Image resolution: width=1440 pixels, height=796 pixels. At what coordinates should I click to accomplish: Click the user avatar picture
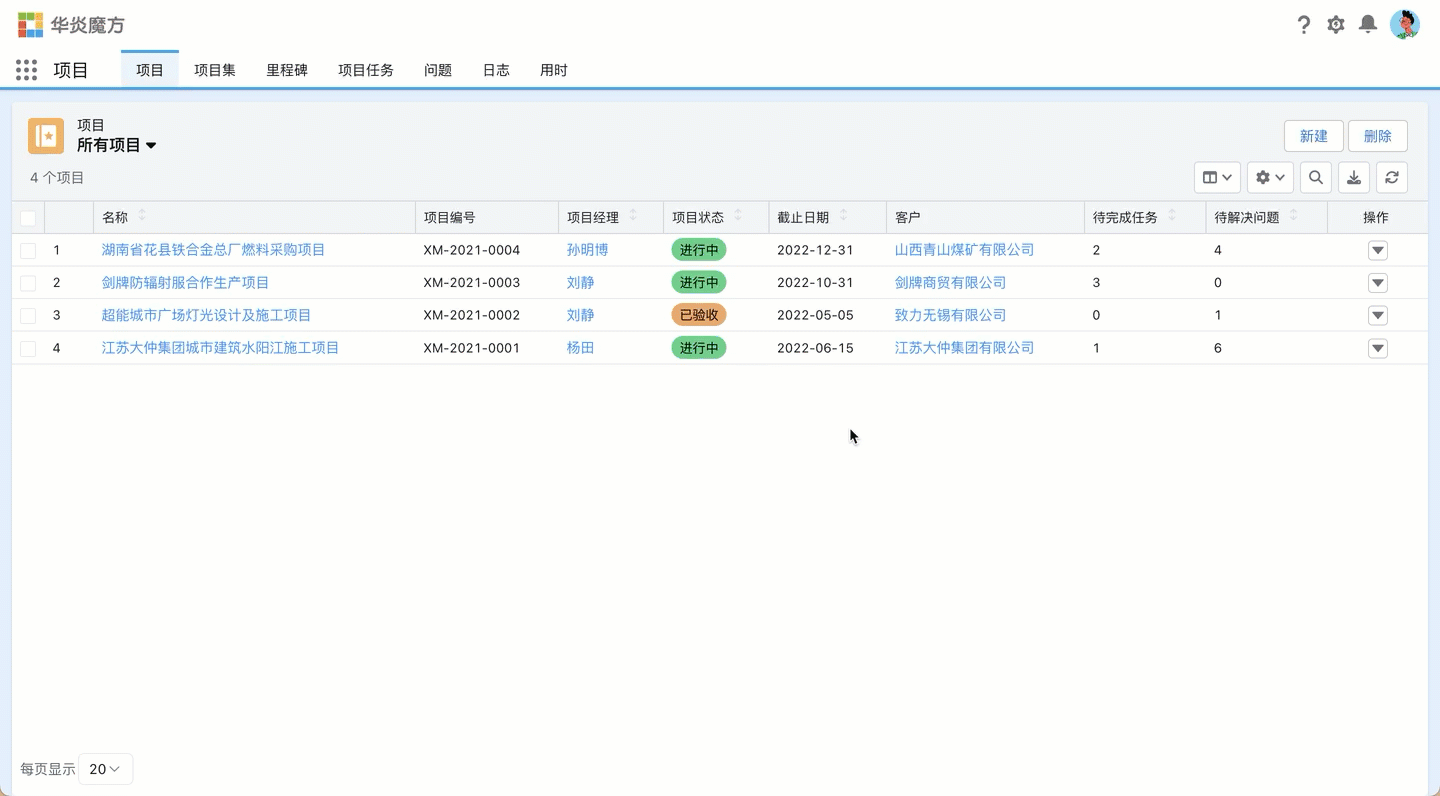1405,25
